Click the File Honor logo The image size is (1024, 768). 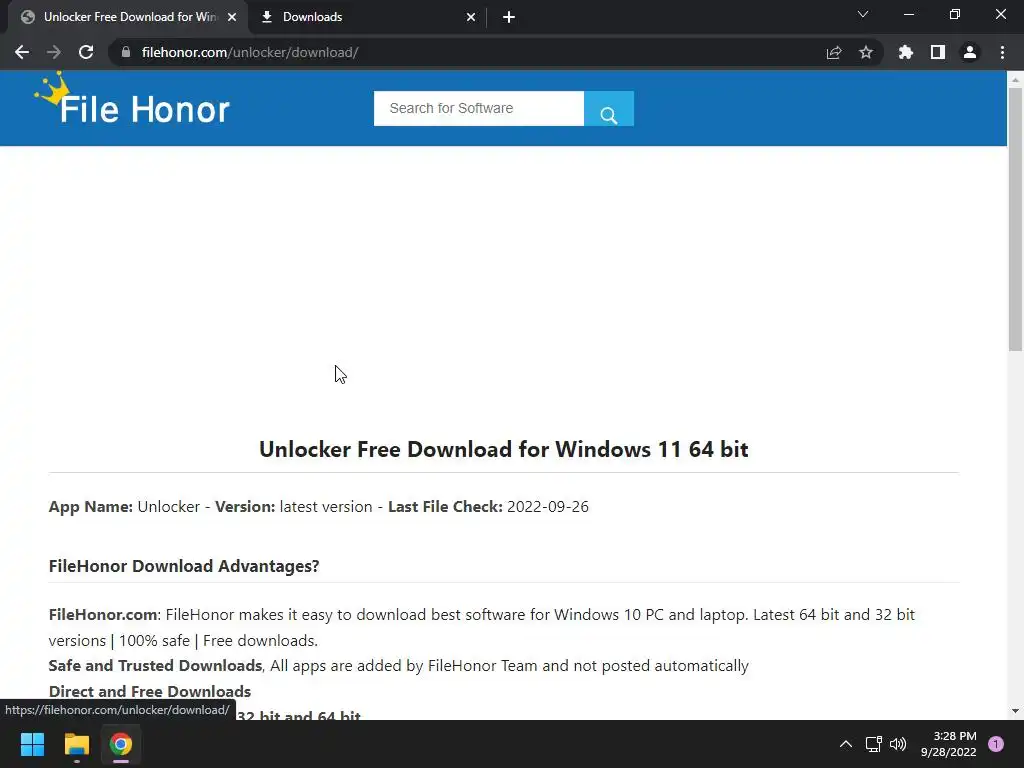pyautogui.click(x=132, y=99)
